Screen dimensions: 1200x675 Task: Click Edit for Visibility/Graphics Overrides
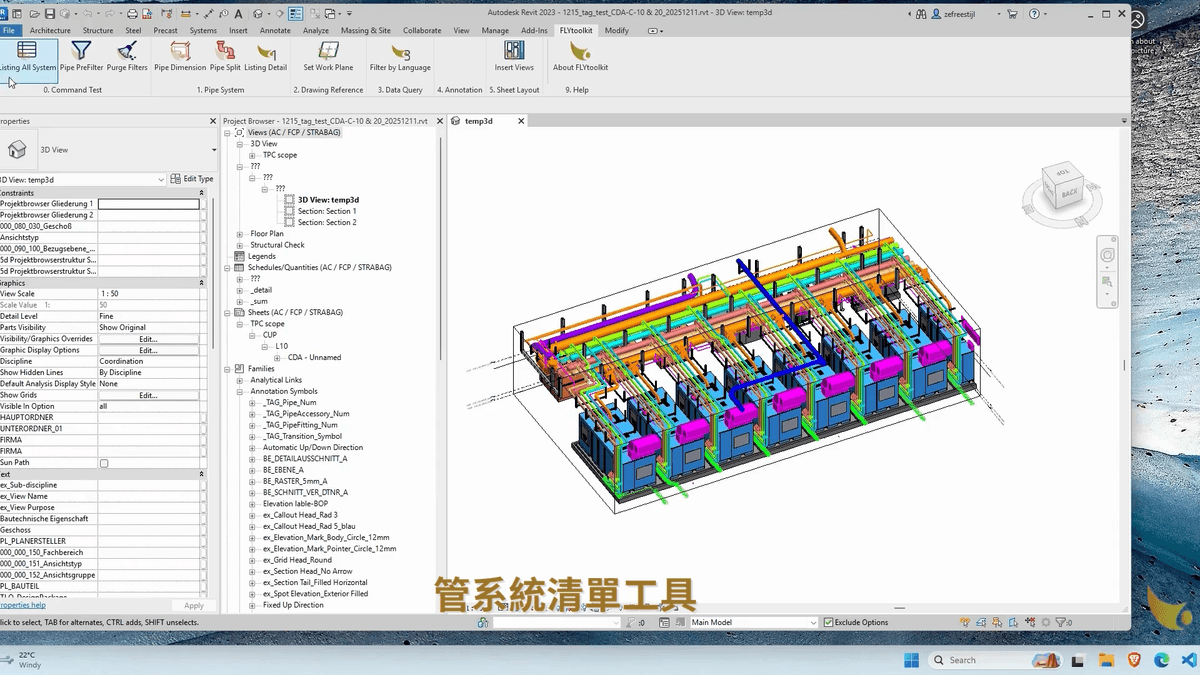point(148,339)
